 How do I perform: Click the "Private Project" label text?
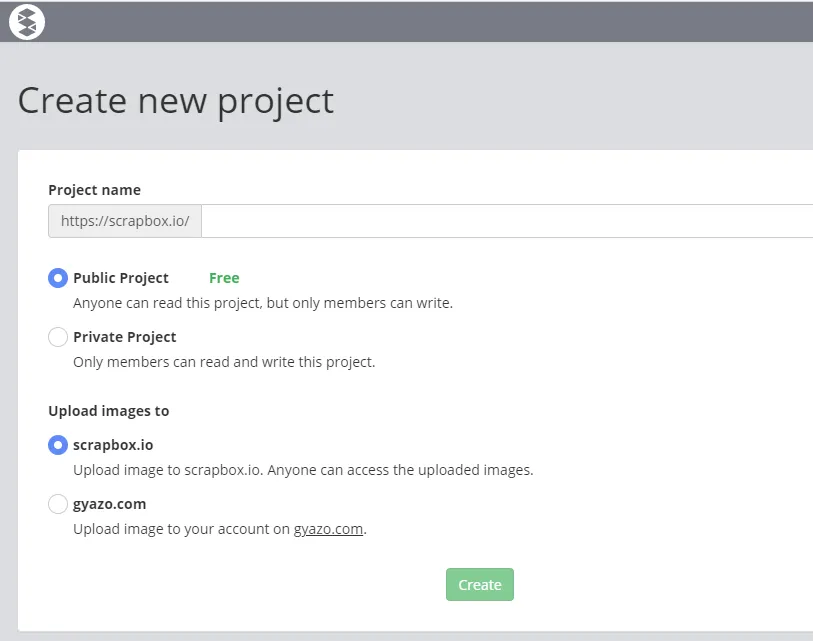tap(125, 337)
